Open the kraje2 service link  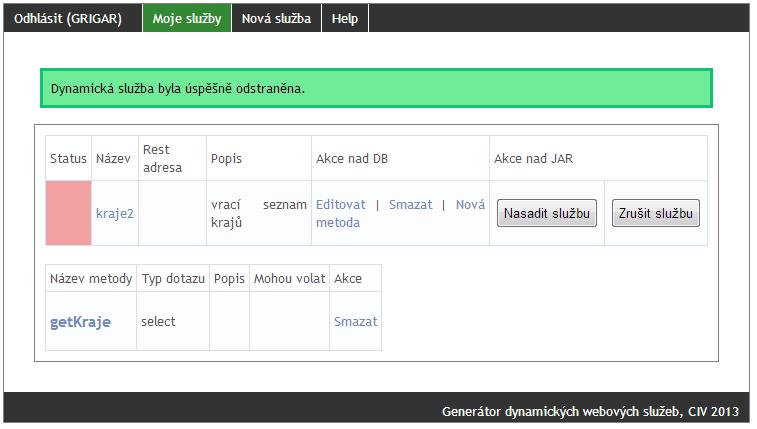click(115, 213)
